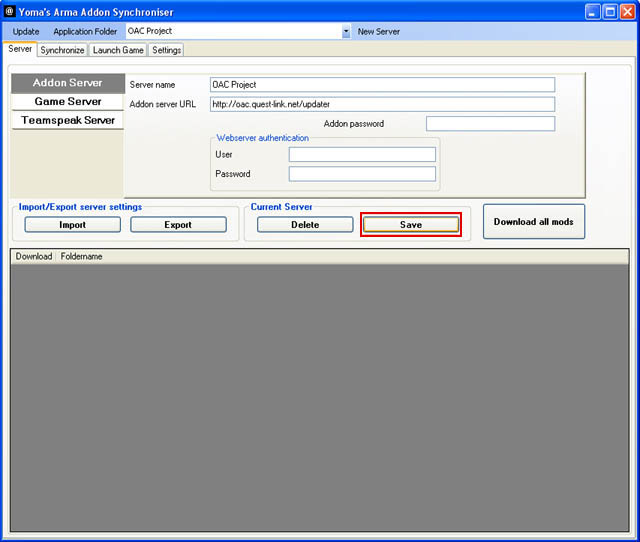Click the Webserver authentication User field
The image size is (640, 542).
pyautogui.click(x=362, y=154)
